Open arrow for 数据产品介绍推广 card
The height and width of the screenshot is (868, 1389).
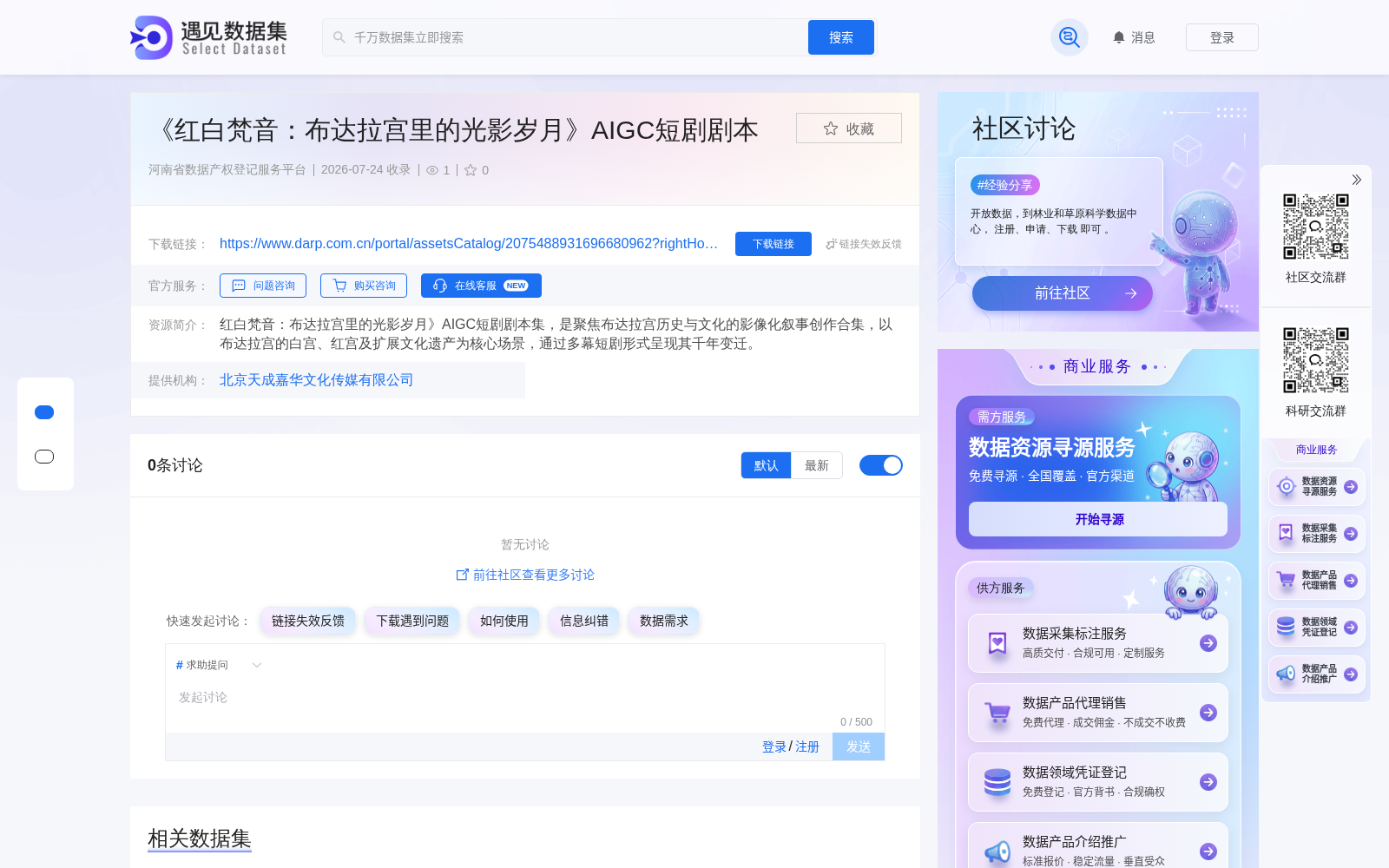pyautogui.click(x=1208, y=852)
